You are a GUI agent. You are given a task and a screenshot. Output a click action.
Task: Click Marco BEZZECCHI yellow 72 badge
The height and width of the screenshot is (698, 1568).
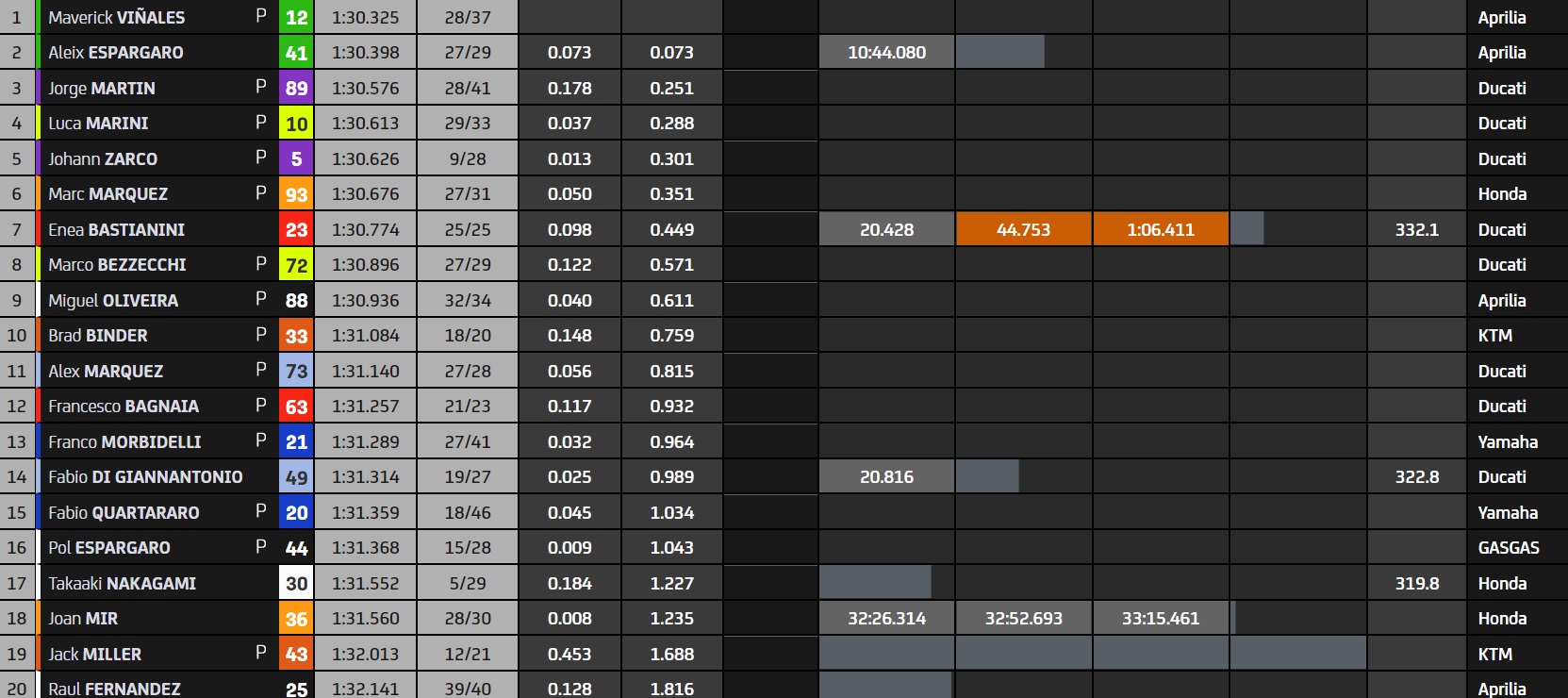pyautogui.click(x=296, y=265)
